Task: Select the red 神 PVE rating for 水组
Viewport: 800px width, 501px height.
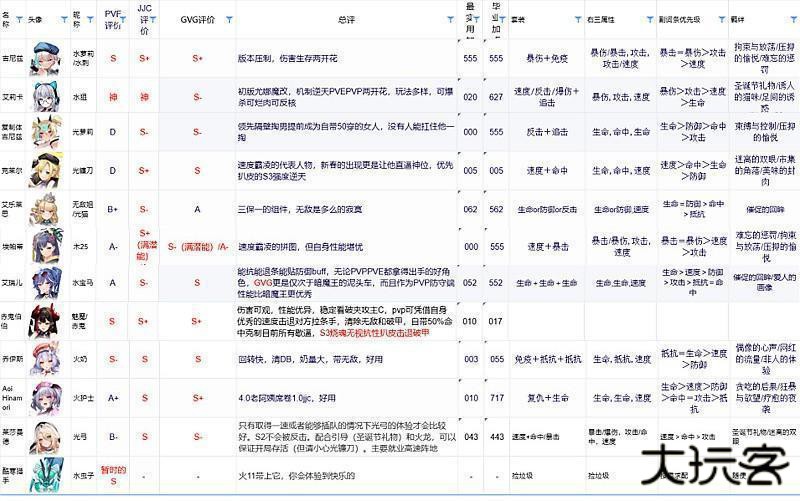Action: coord(113,97)
